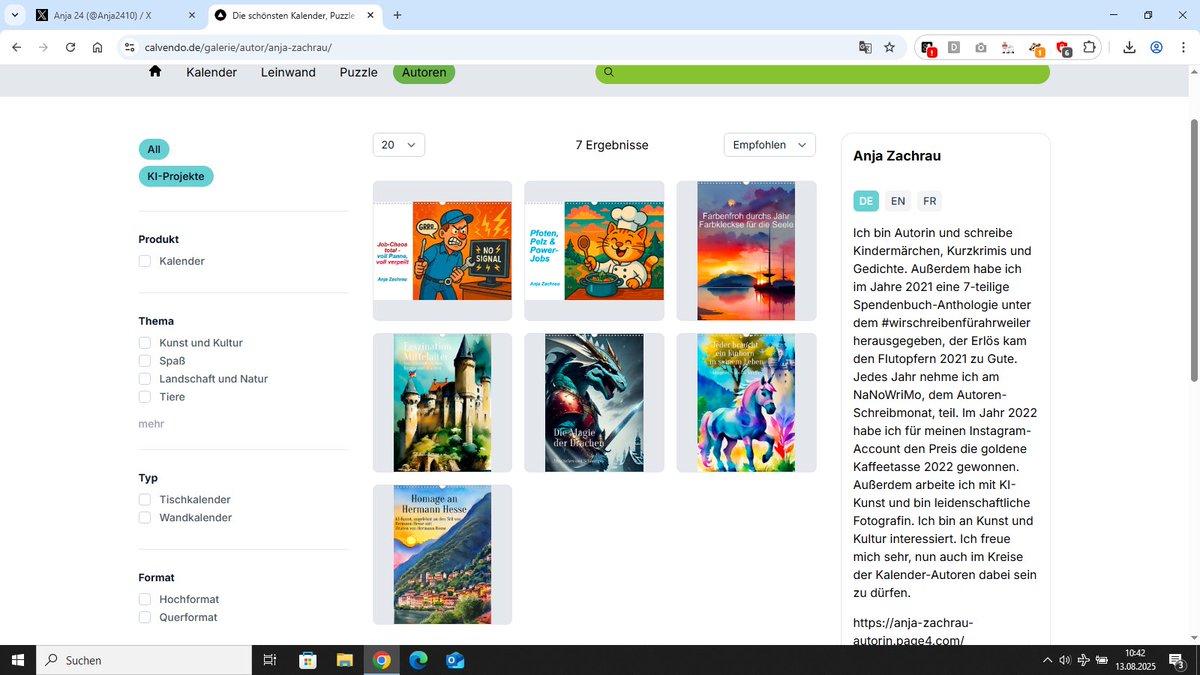Screen dimensions: 1200x675
Task: Open the Job-Chaos total calendar thumbnail
Action: [x=442, y=251]
